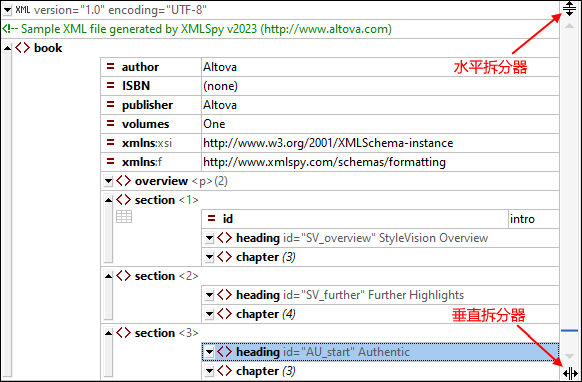Click the volumes attribute equals icon
The width and height of the screenshot is (582, 382).
click(x=110, y=124)
